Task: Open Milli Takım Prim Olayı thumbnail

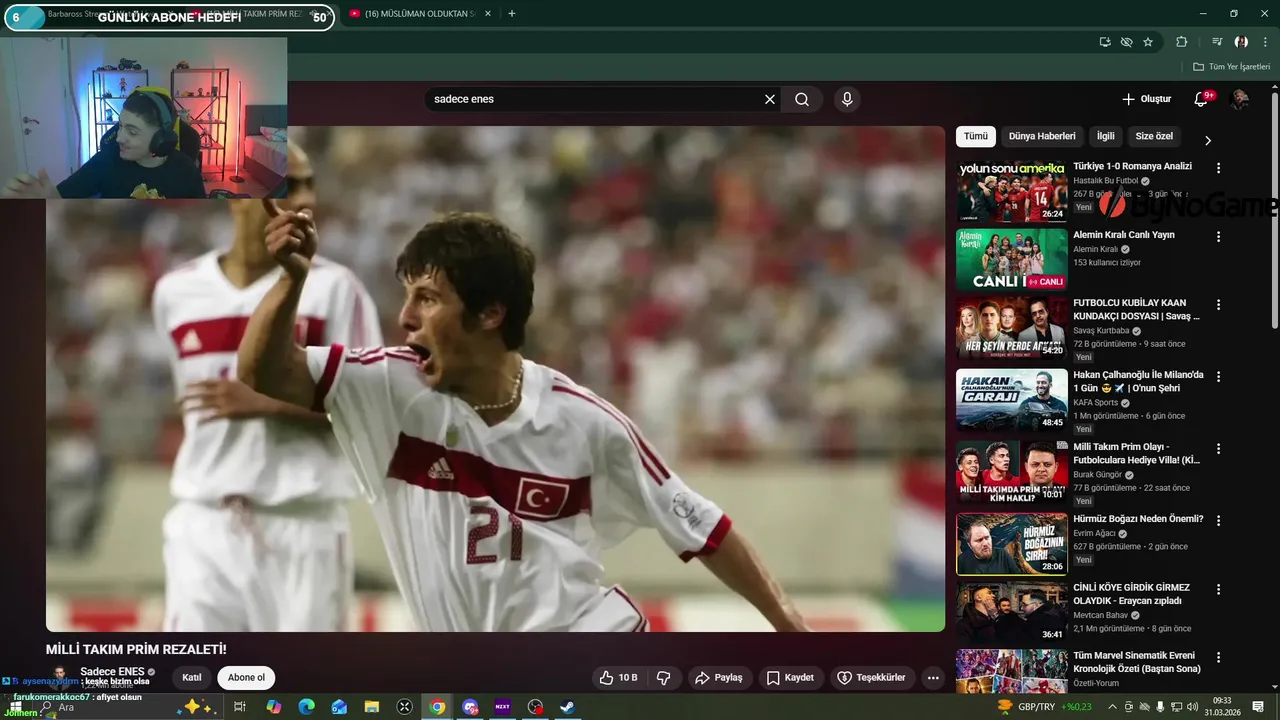Action: click(1011, 472)
